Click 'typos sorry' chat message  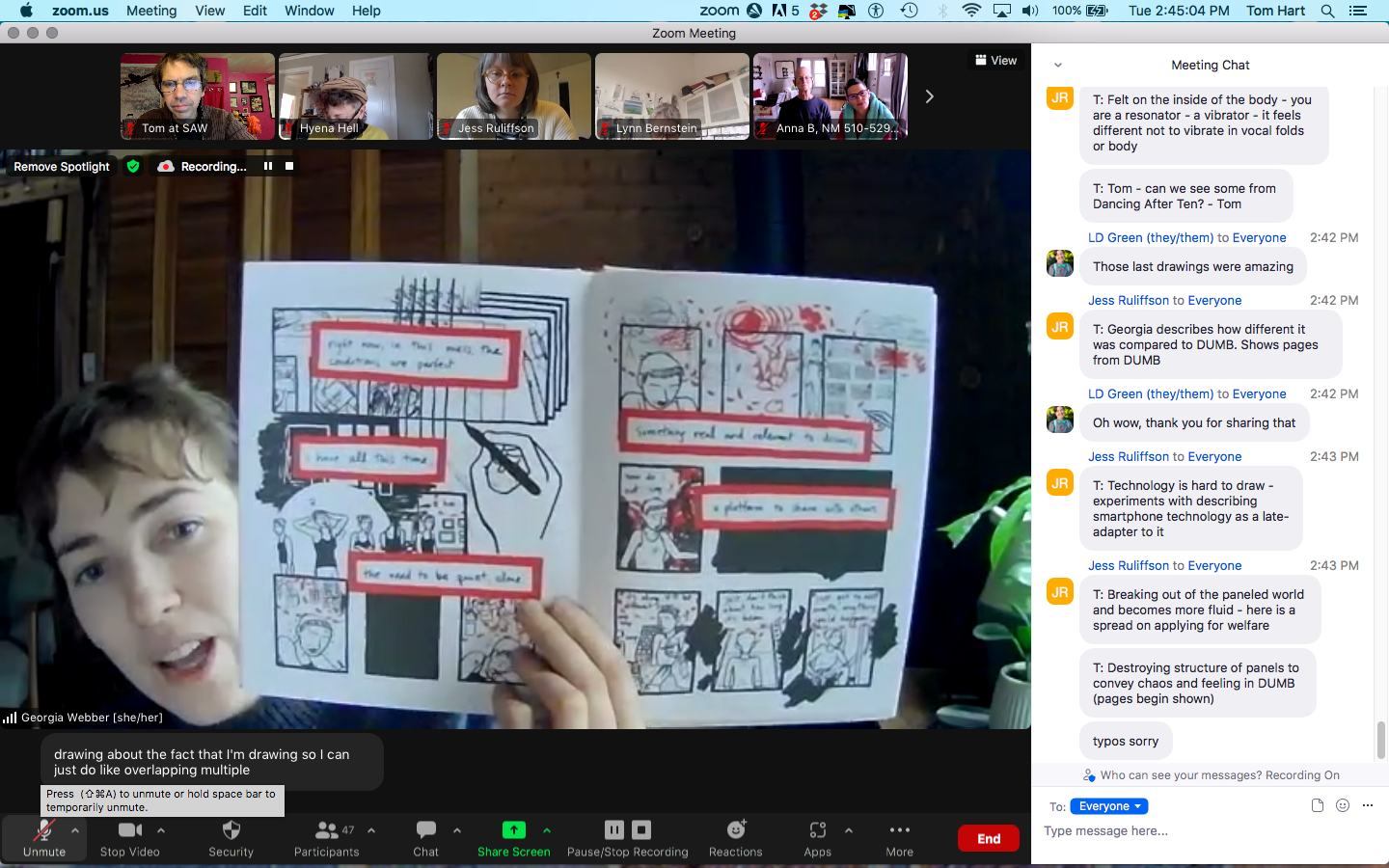1126,741
